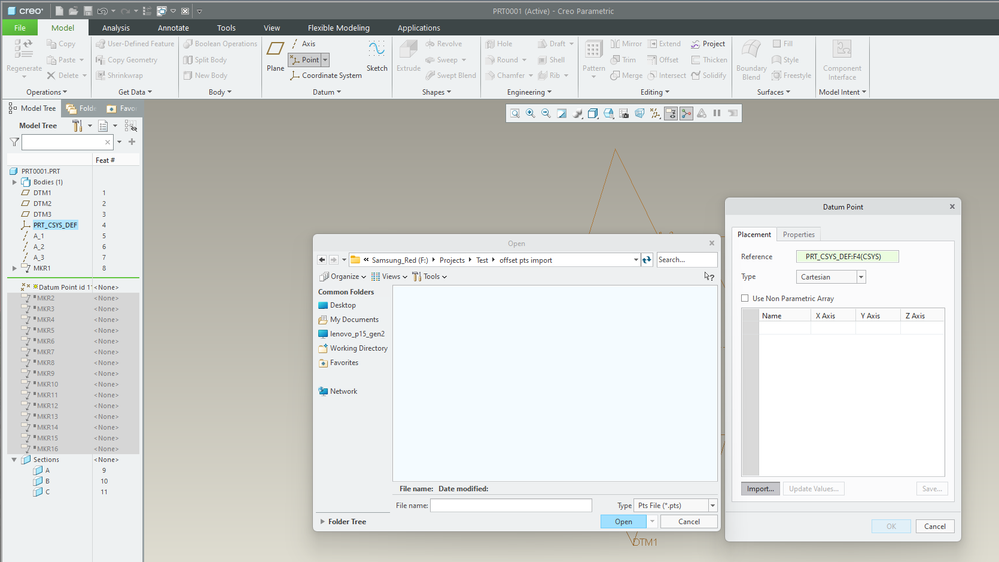Expand the Folder Tree section

[322, 521]
